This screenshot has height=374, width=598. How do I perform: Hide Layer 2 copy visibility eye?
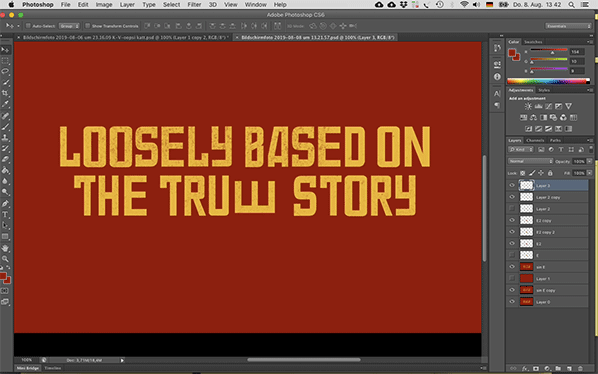pyautogui.click(x=512, y=197)
